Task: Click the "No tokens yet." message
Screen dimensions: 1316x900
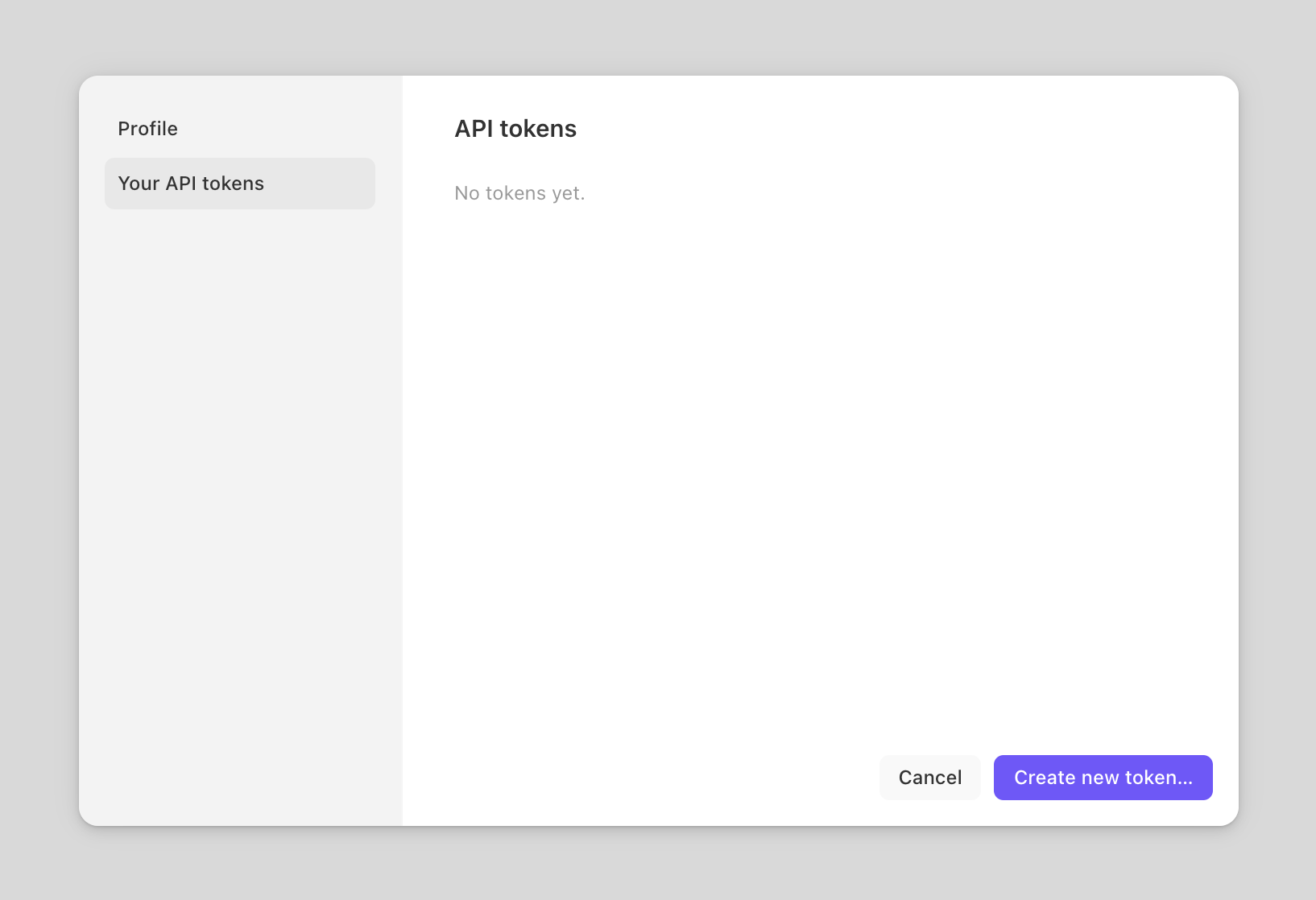Action: point(519,192)
